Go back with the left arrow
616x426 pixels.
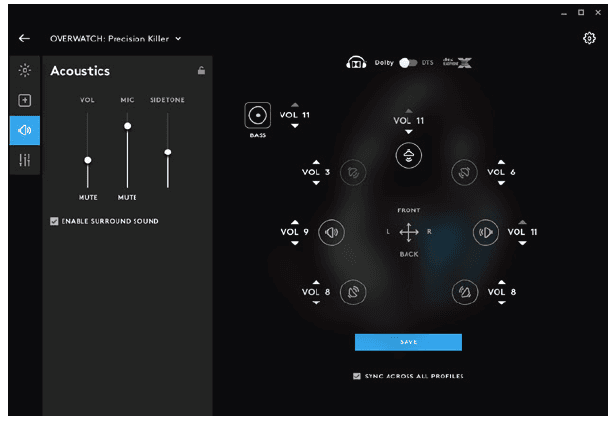point(24,38)
